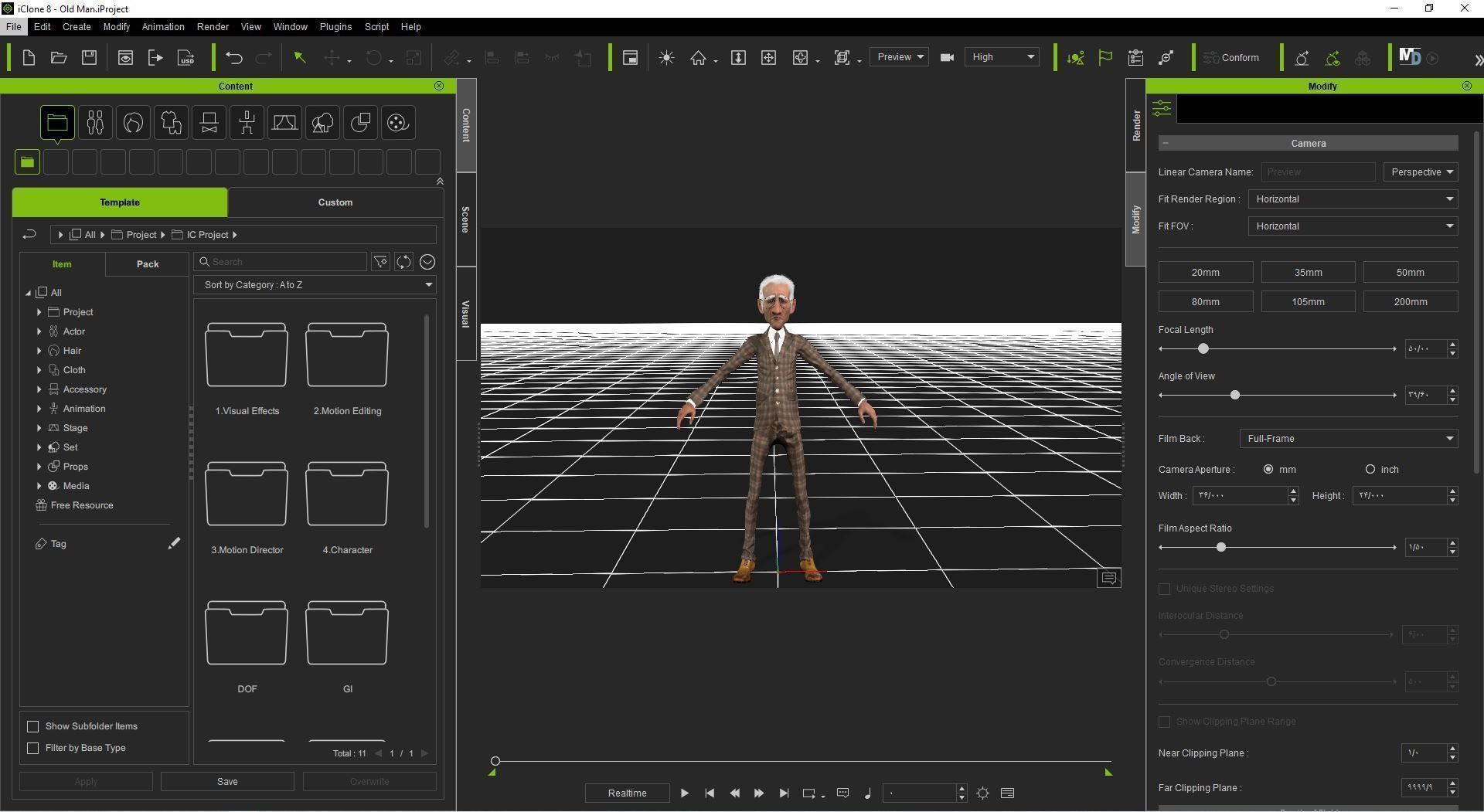Toggle Show Clipping Plane Range checkbox
1484x812 pixels.
pyautogui.click(x=1164, y=722)
